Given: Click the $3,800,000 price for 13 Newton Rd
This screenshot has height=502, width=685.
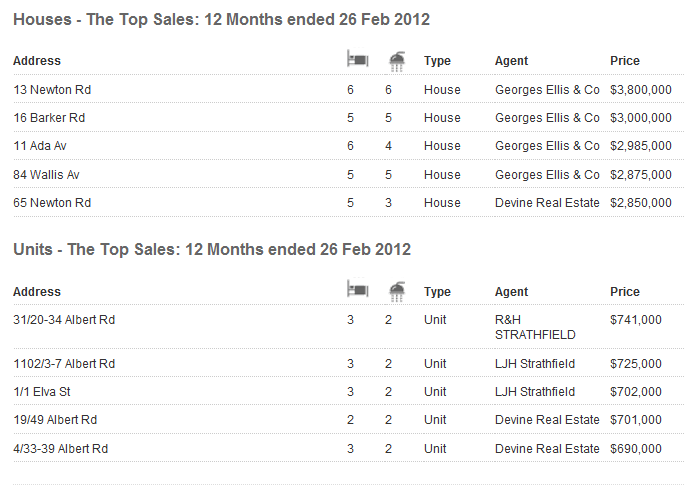Looking at the screenshot, I should click(641, 90).
